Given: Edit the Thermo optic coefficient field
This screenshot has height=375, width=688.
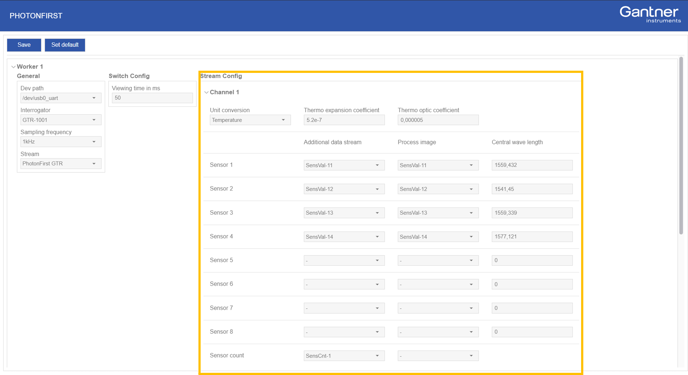Looking at the screenshot, I should pyautogui.click(x=438, y=120).
